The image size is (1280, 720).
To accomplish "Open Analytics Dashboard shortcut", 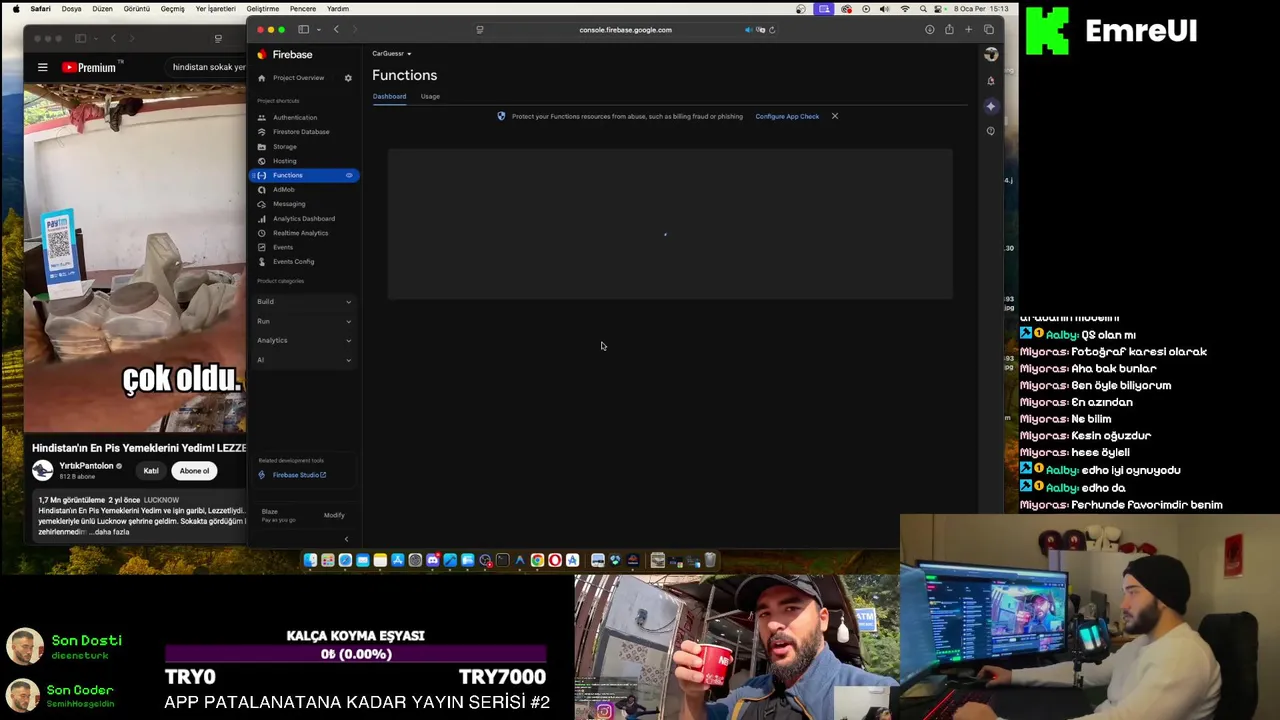I will pos(304,219).
